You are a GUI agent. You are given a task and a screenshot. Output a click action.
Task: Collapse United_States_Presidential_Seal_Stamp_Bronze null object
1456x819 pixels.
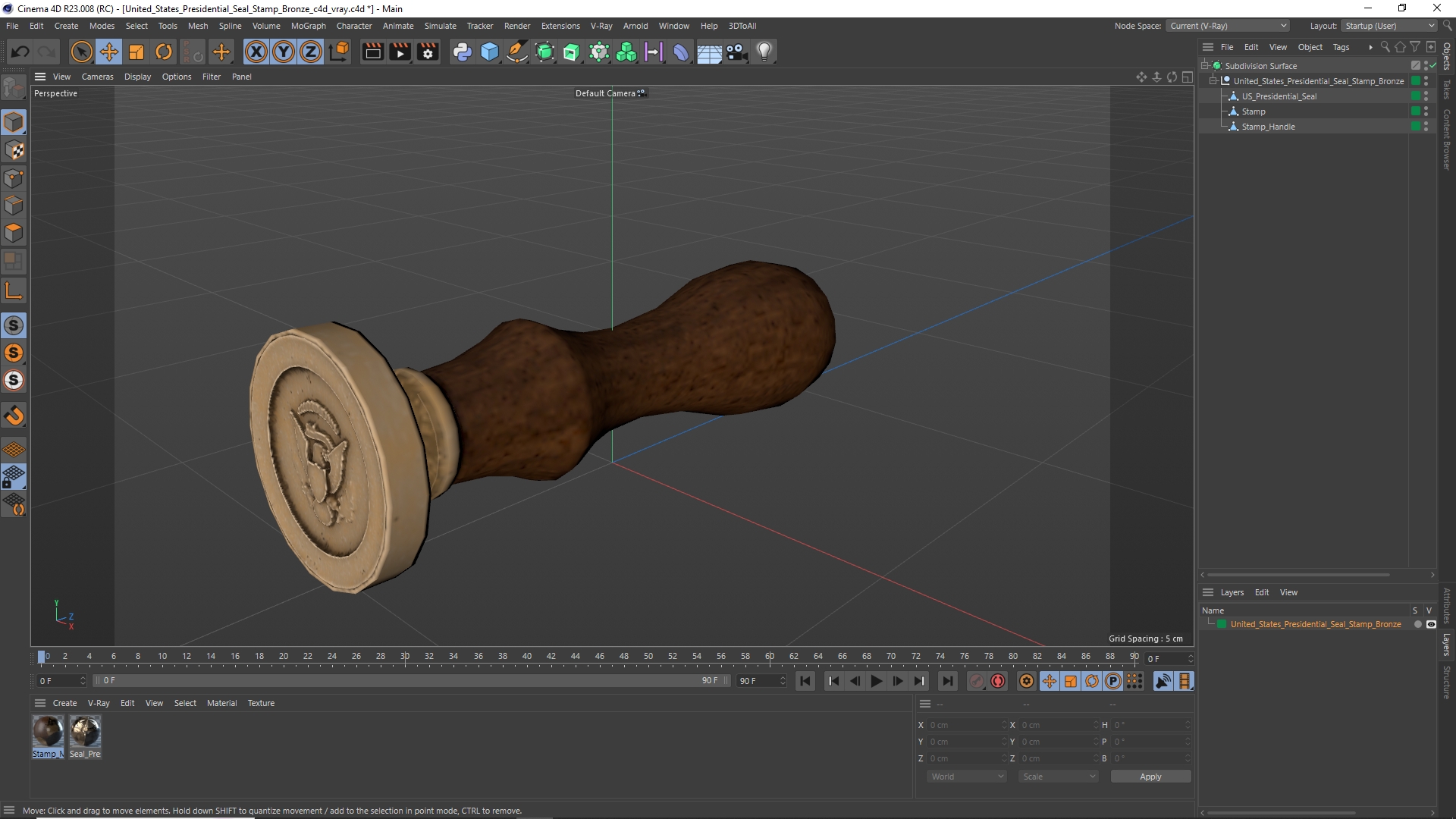[x=1213, y=81]
